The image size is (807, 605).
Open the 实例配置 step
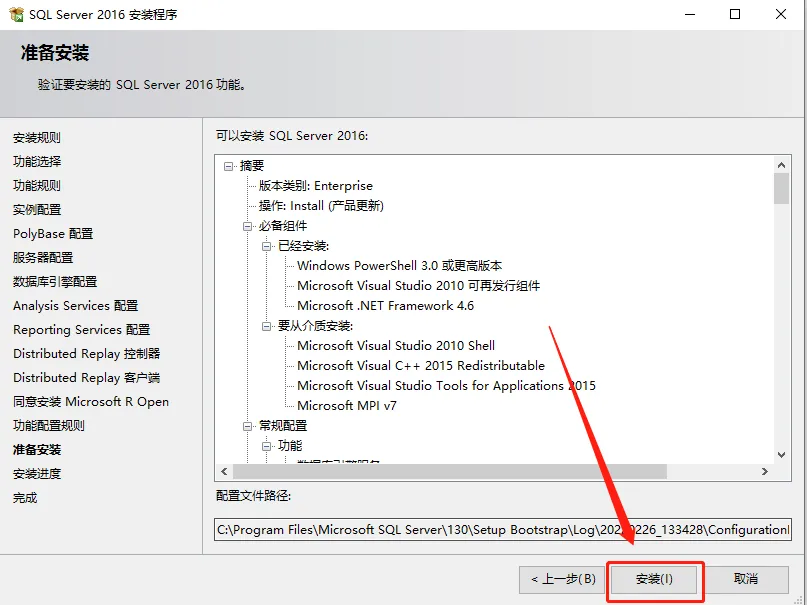pos(37,210)
